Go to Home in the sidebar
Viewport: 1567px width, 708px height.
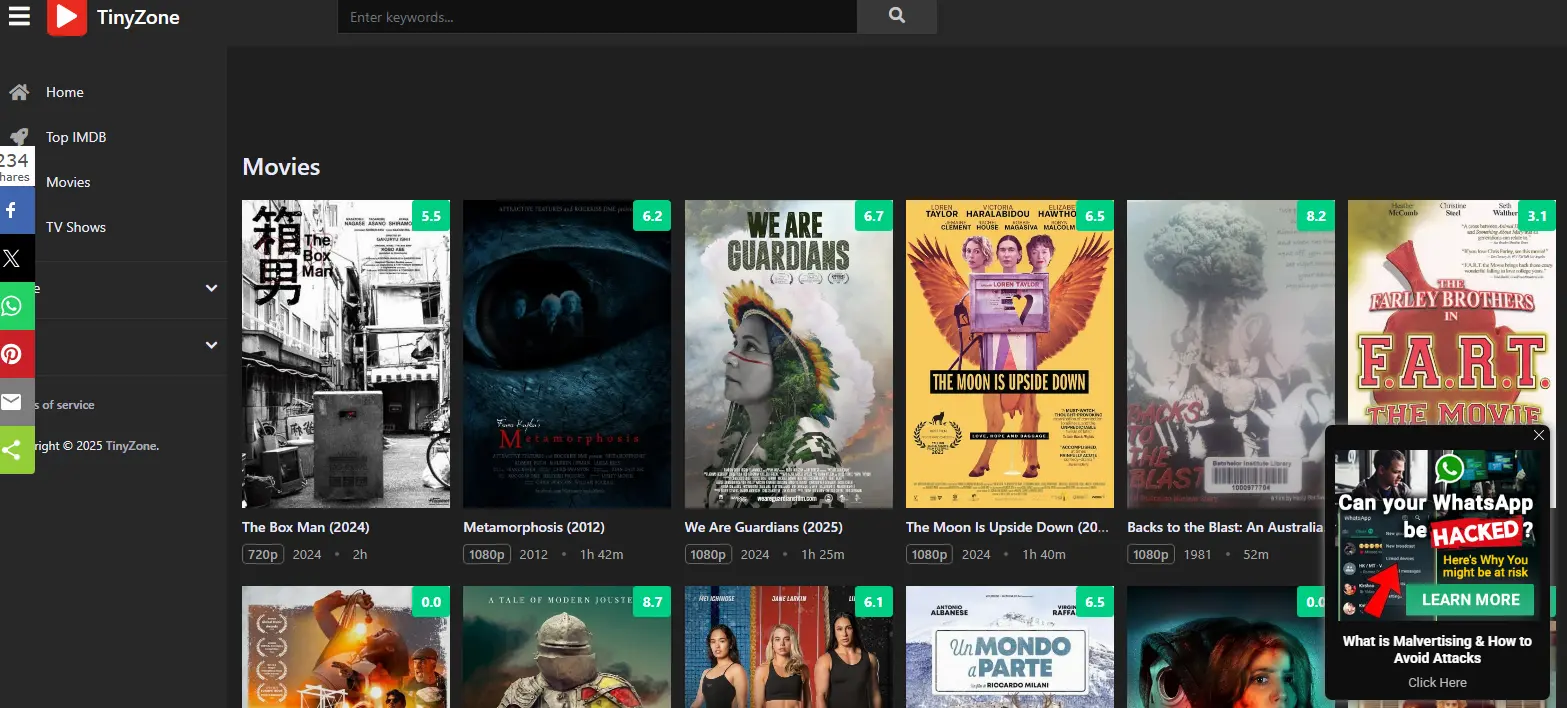click(65, 92)
